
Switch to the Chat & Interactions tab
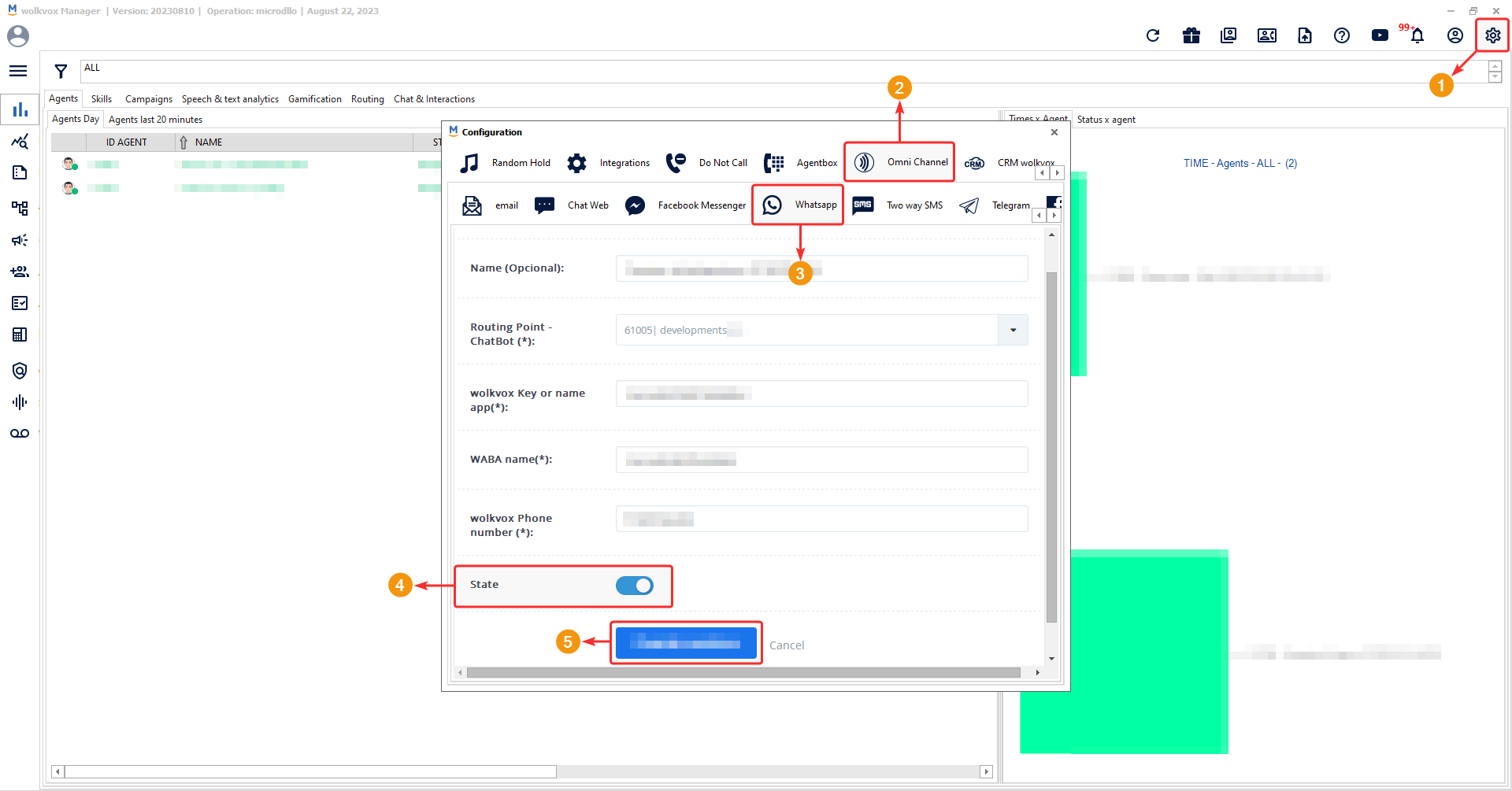pos(434,99)
